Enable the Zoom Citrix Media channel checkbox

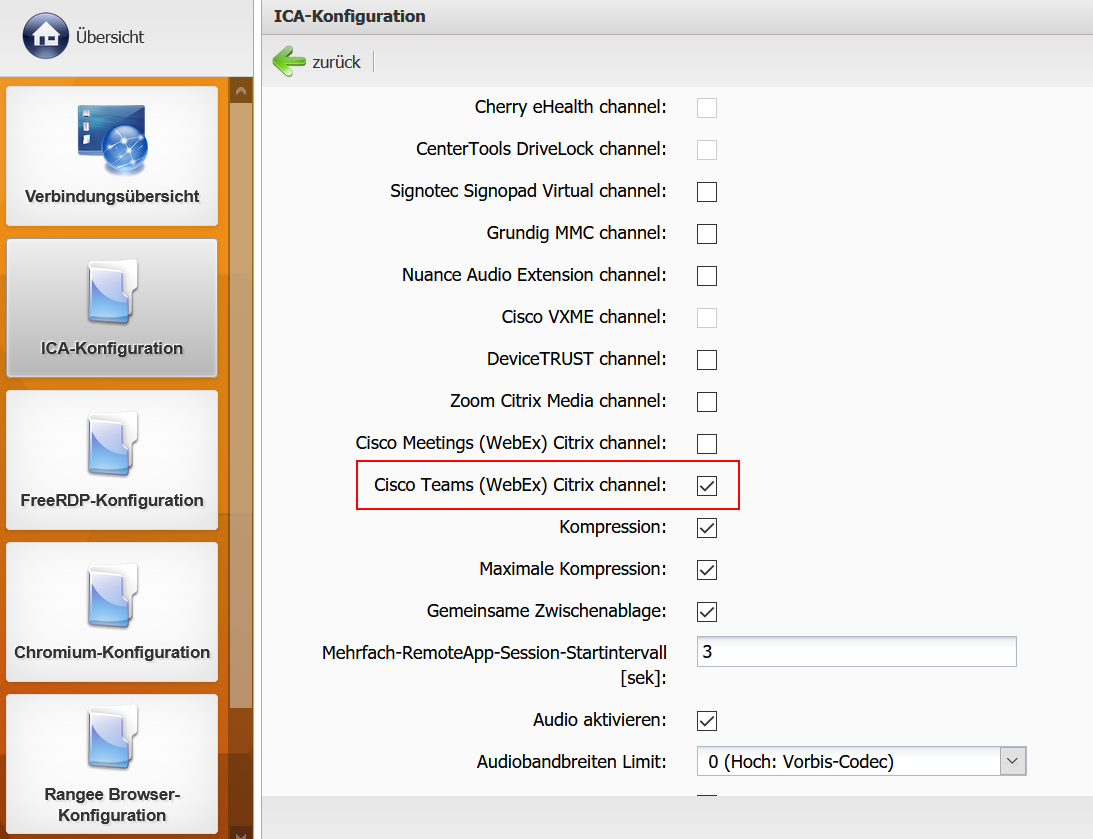click(707, 401)
